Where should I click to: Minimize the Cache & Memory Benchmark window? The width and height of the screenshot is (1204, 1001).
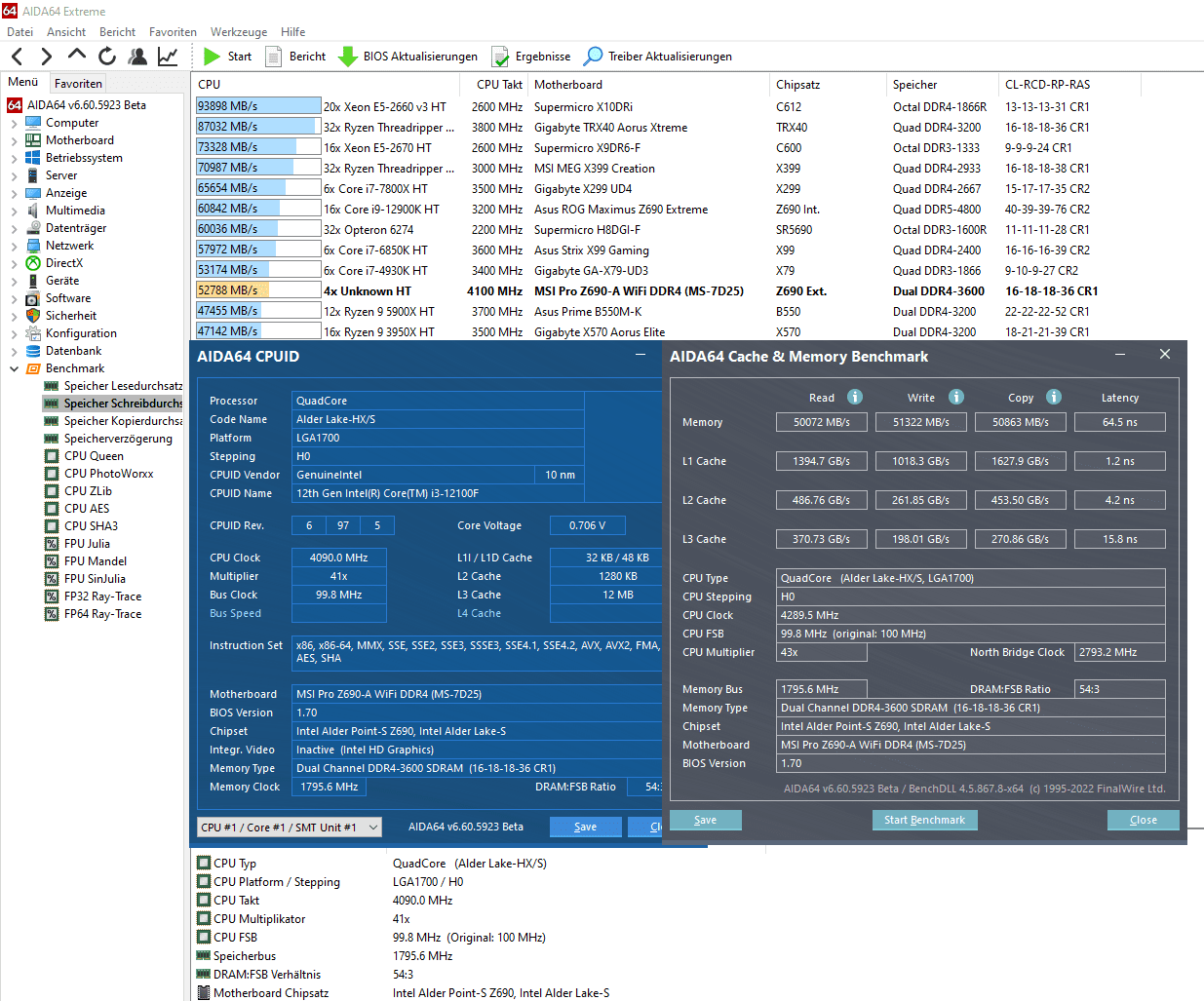click(1120, 355)
